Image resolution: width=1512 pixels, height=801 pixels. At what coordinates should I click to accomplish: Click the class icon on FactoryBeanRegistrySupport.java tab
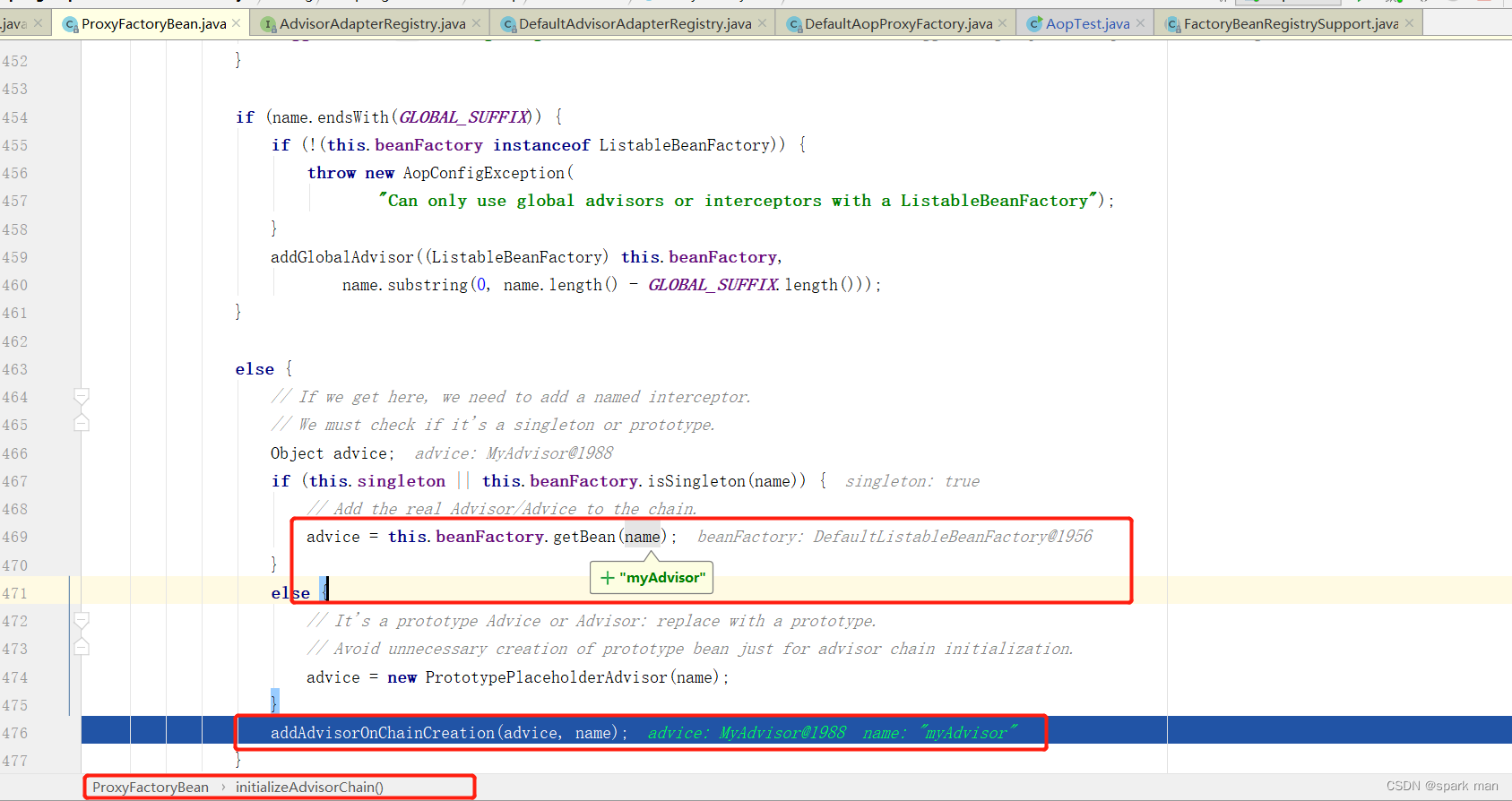point(1172,24)
